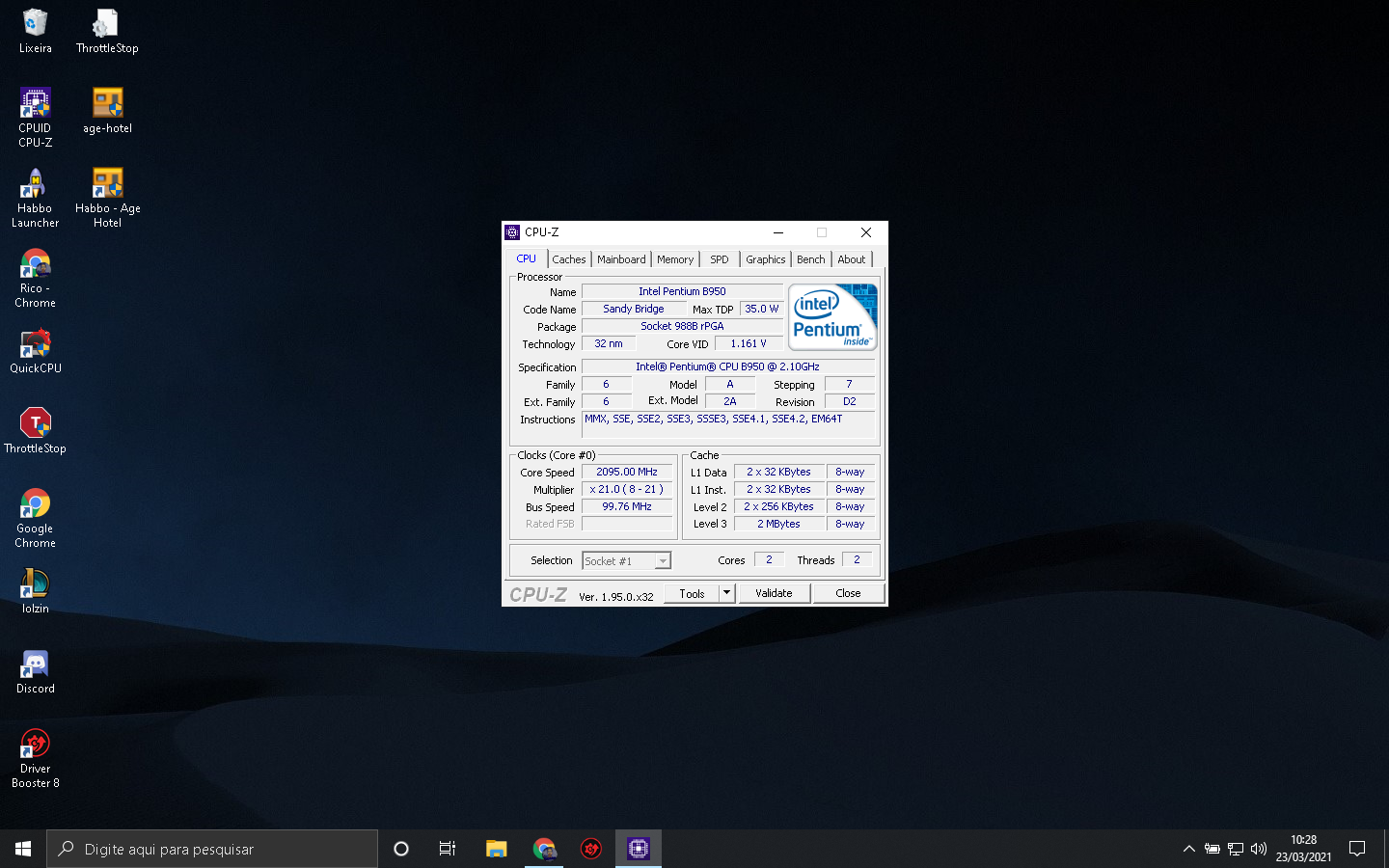Image resolution: width=1389 pixels, height=868 pixels.
Task: Click the Sandy Bridge code name value
Action: pyautogui.click(x=634, y=309)
